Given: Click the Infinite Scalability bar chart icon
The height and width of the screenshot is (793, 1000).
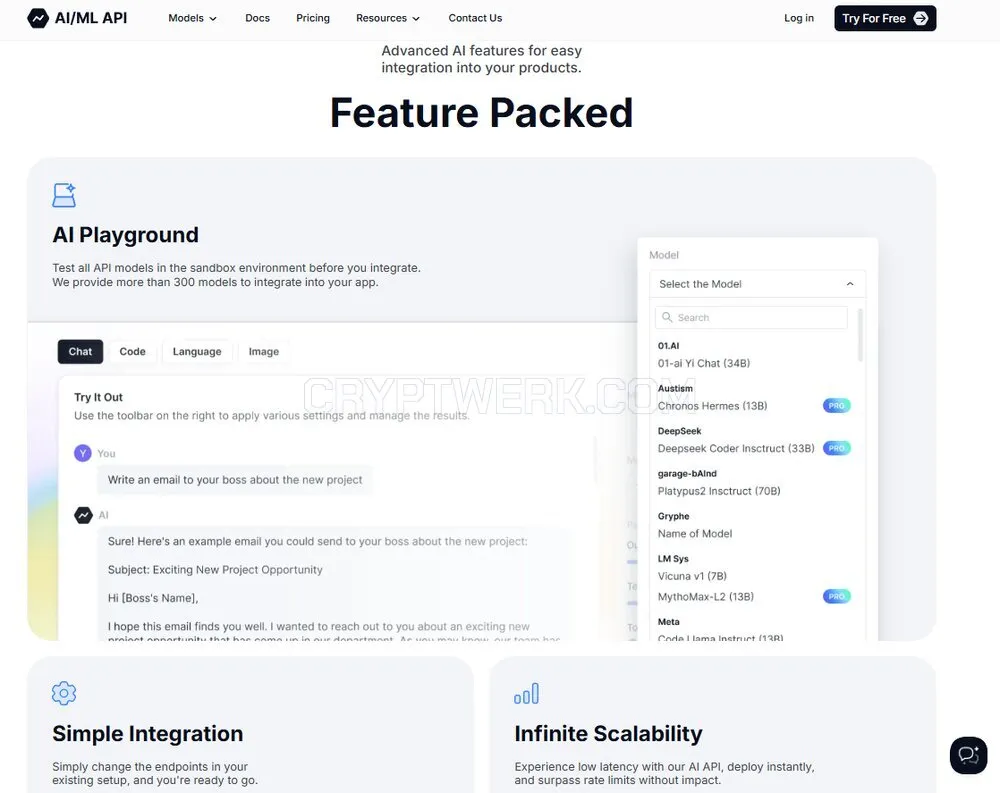Looking at the screenshot, I should pyautogui.click(x=526, y=693).
